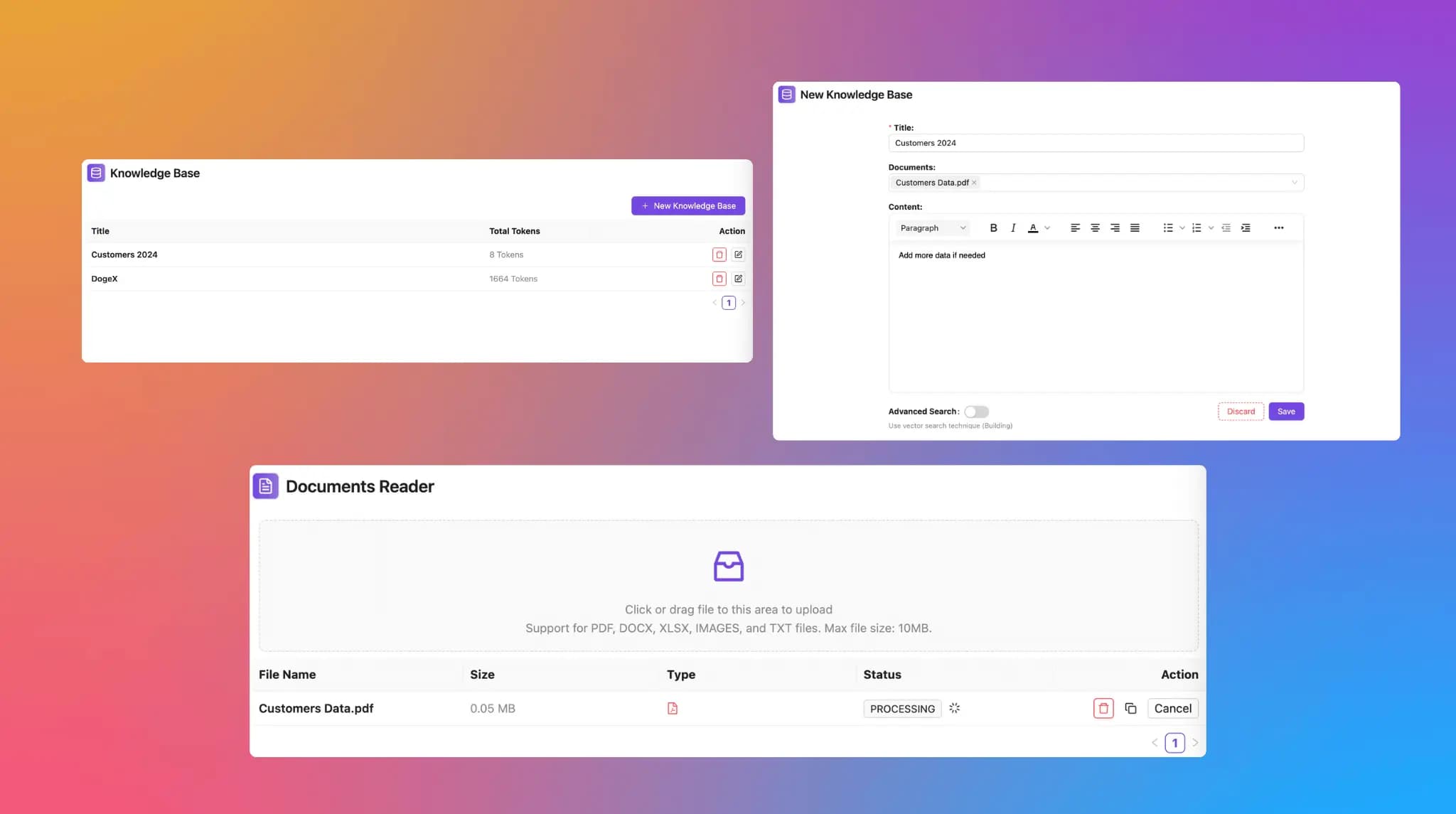Select the New Knowledge Base menu item
Viewport: 1456px width, 814px height.
[688, 205]
